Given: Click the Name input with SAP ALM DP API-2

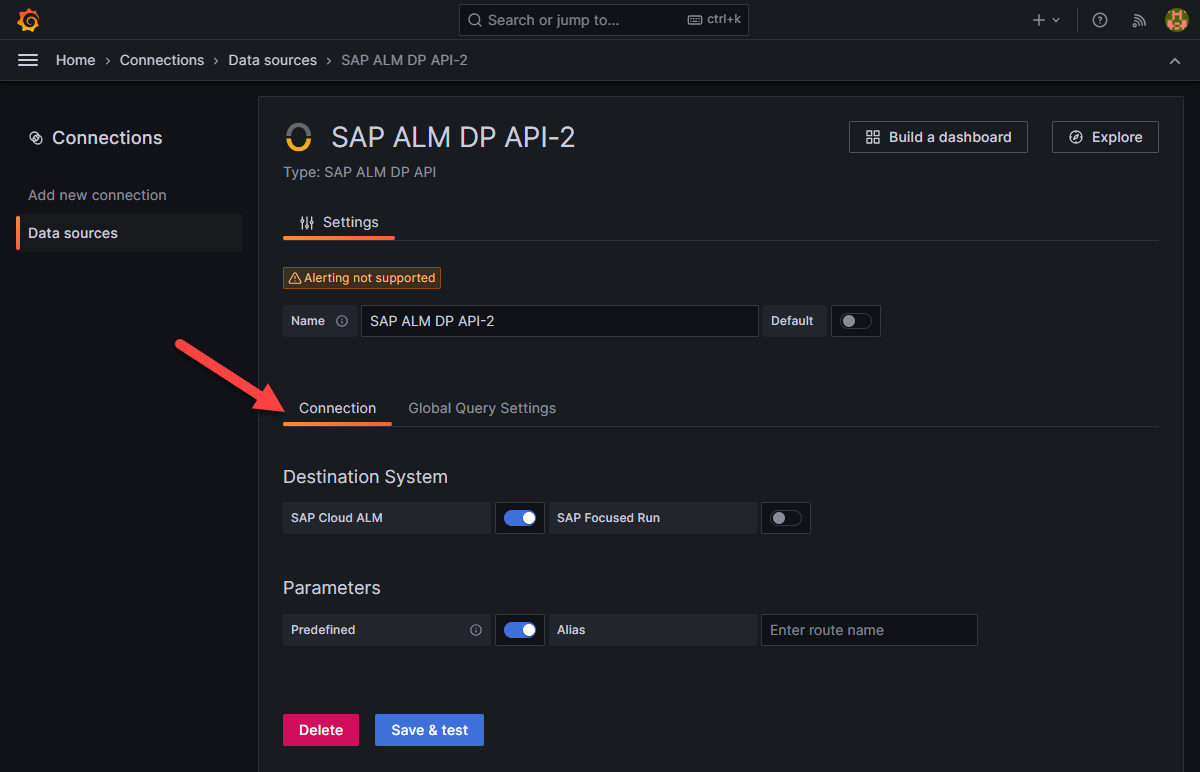Looking at the screenshot, I should pos(560,321).
